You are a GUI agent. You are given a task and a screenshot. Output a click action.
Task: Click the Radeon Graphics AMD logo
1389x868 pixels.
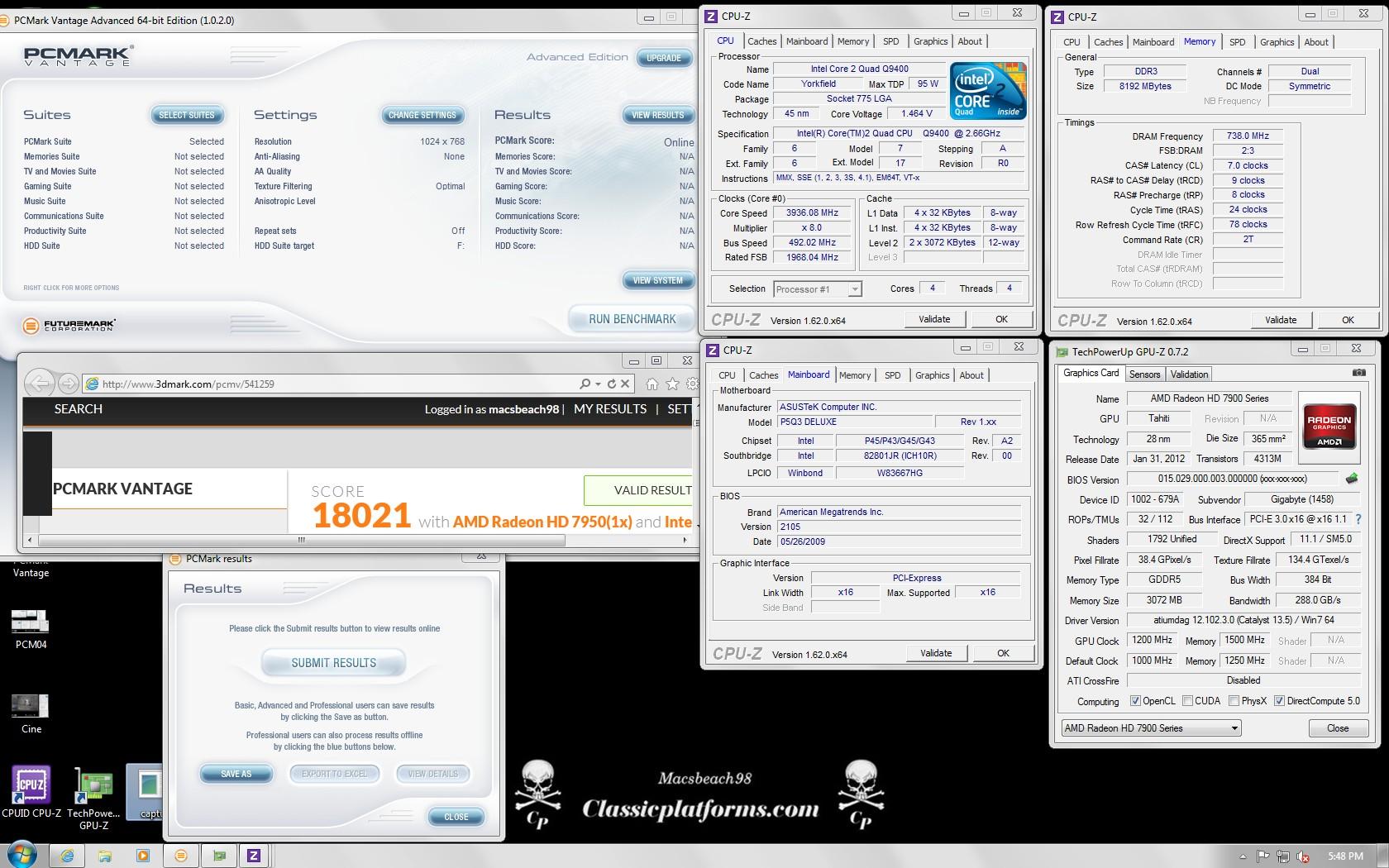[1329, 426]
